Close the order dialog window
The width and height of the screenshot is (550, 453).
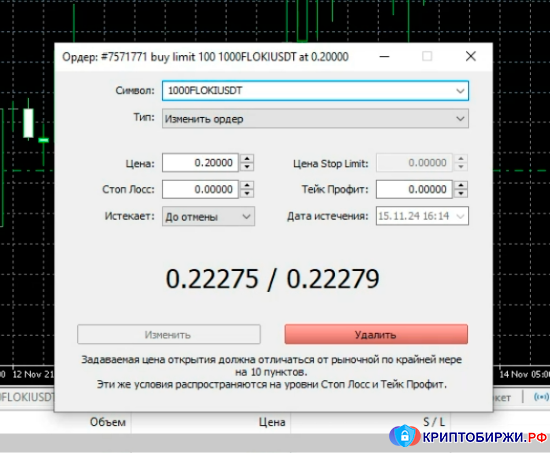pos(470,56)
